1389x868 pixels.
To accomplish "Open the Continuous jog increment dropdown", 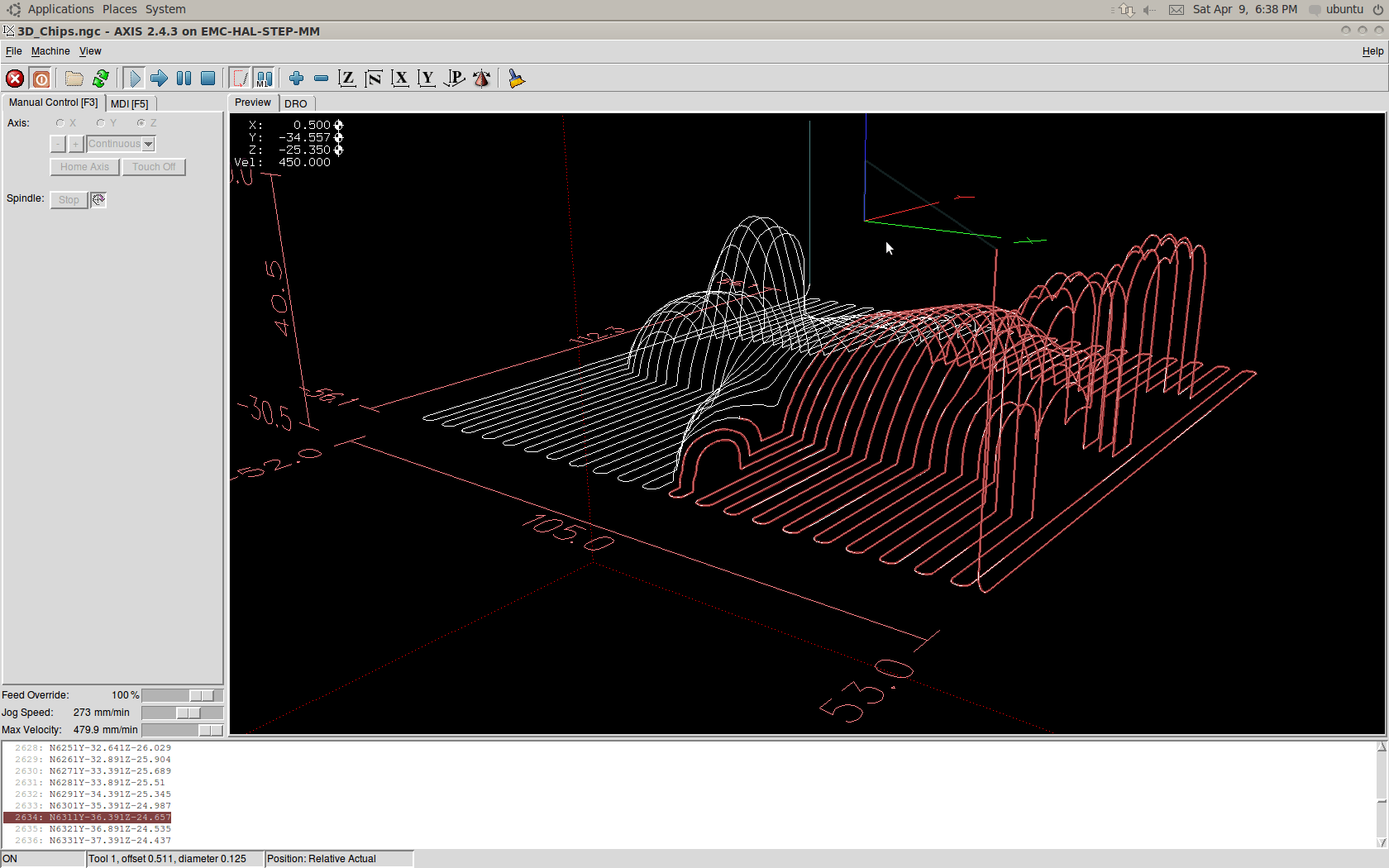I will (122, 144).
